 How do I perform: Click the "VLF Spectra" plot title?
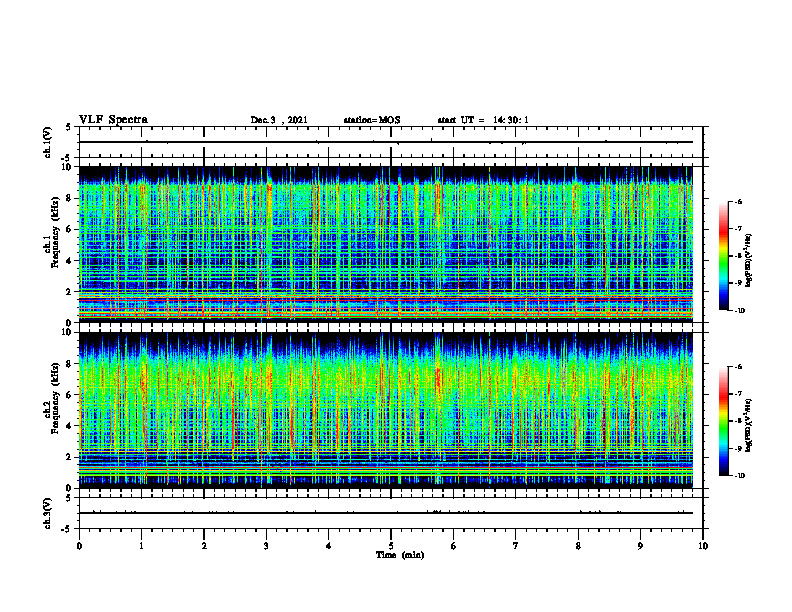click(113, 120)
